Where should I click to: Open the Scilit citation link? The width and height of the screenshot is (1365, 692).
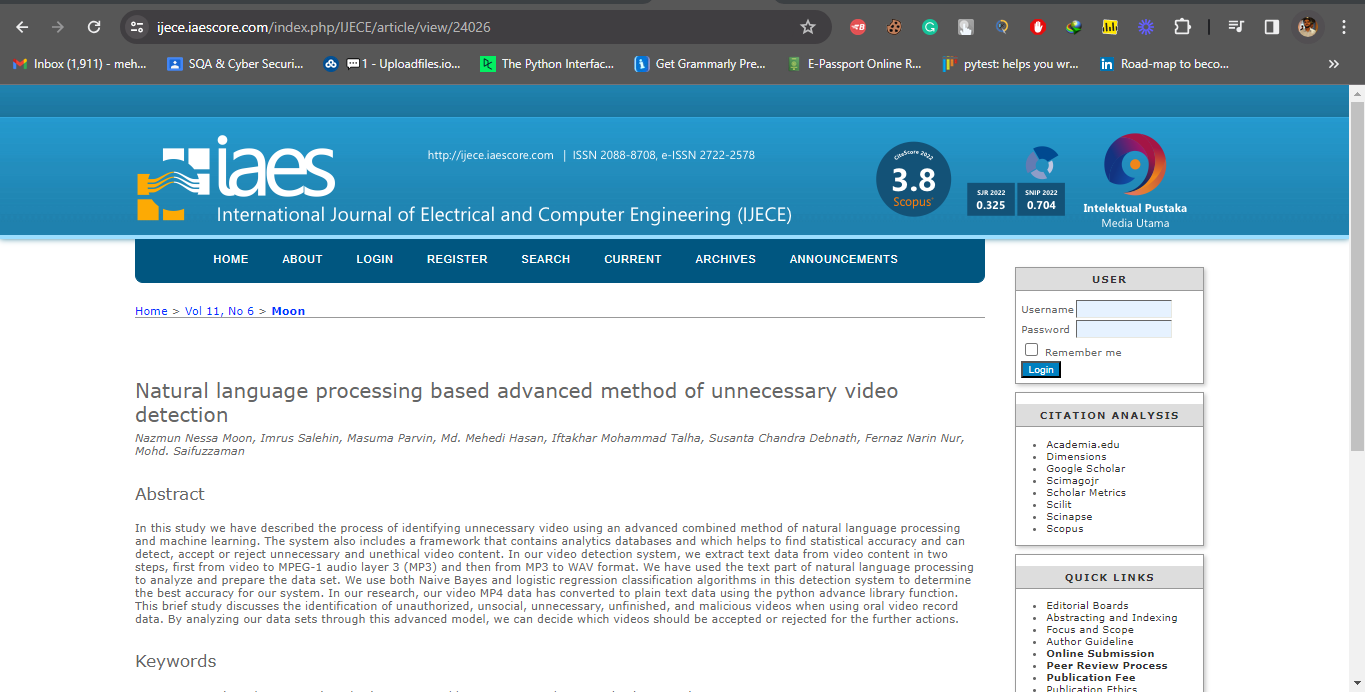1059,505
